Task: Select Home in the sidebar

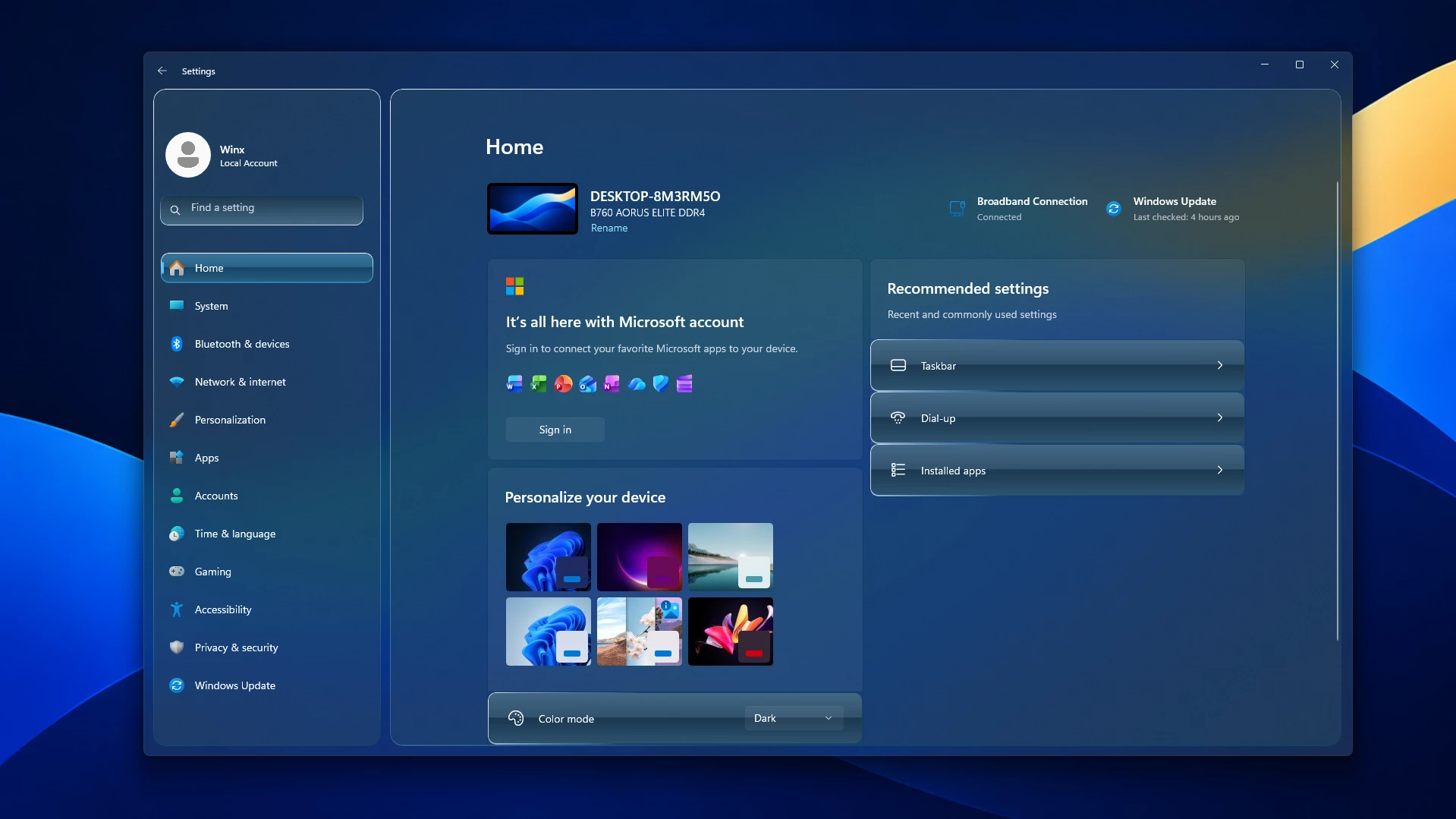Action: point(267,268)
